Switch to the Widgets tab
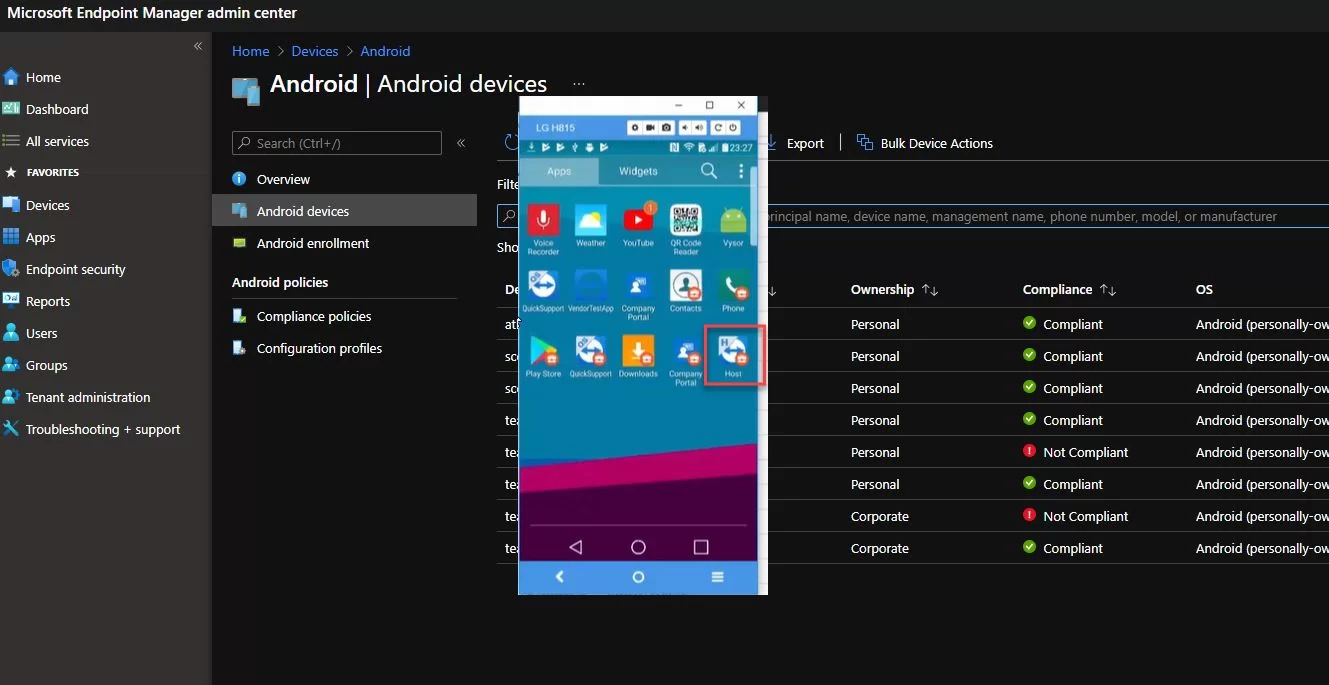The width and height of the screenshot is (1329, 685). click(638, 171)
